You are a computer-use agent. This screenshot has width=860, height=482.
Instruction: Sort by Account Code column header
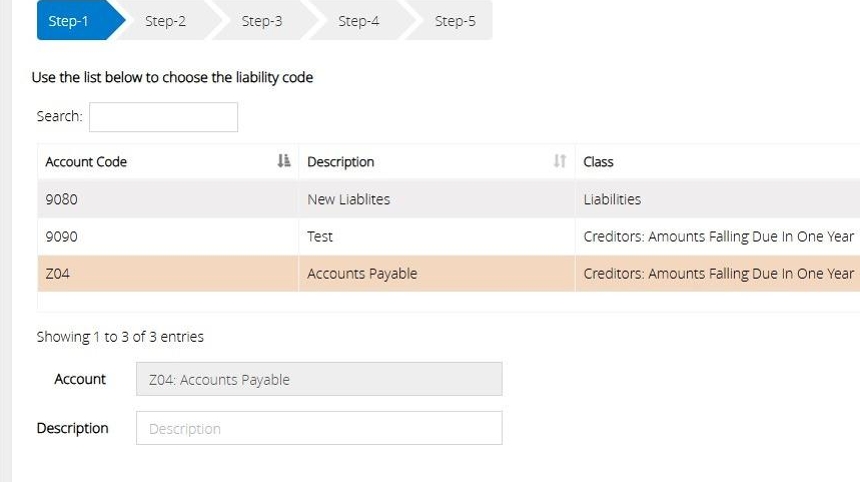(87, 162)
